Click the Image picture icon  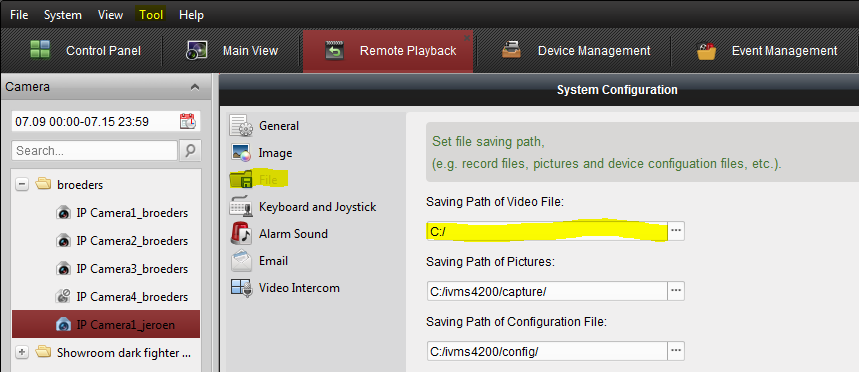pos(242,153)
